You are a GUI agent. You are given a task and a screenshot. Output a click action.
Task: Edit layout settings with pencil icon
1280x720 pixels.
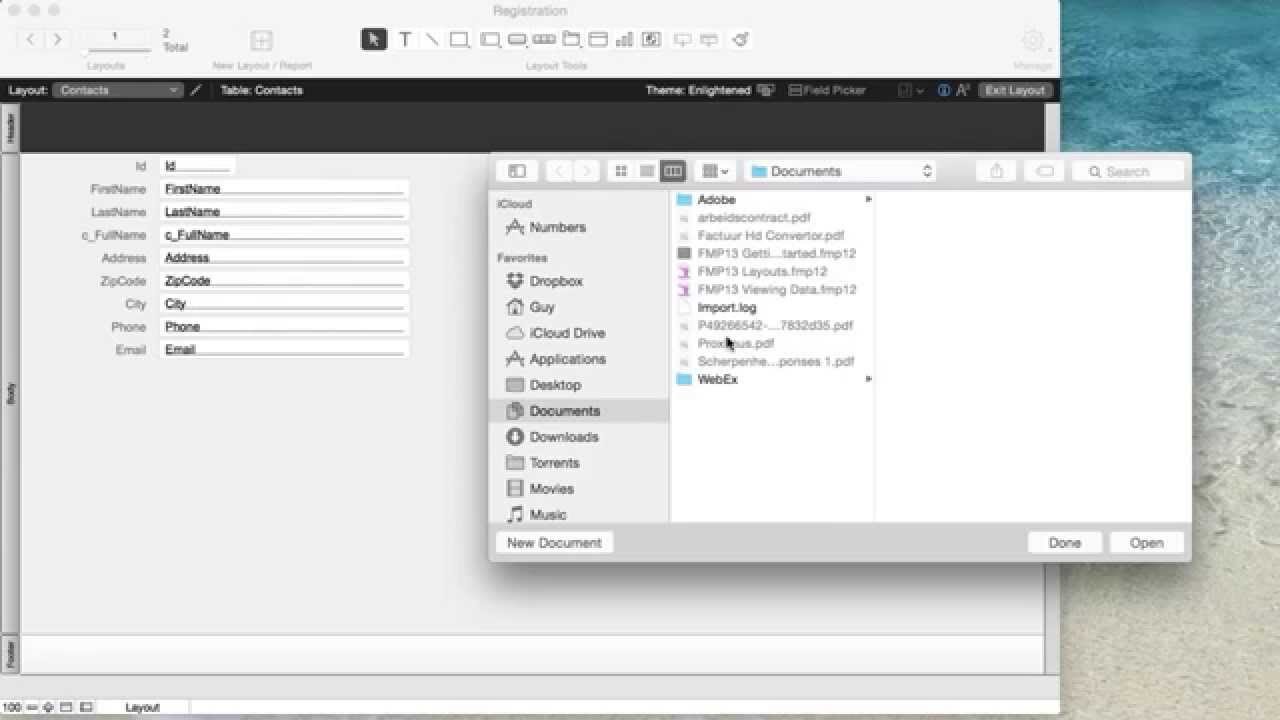(196, 90)
